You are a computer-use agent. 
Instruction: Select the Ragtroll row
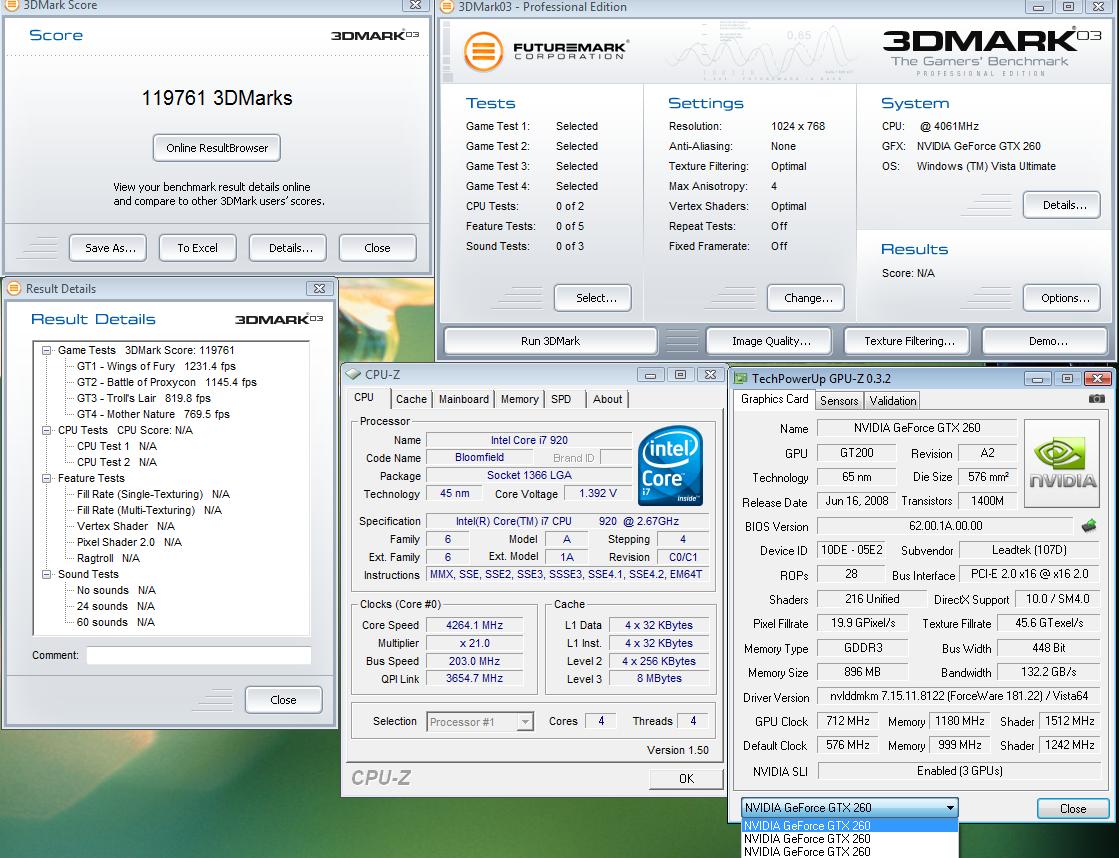point(108,558)
